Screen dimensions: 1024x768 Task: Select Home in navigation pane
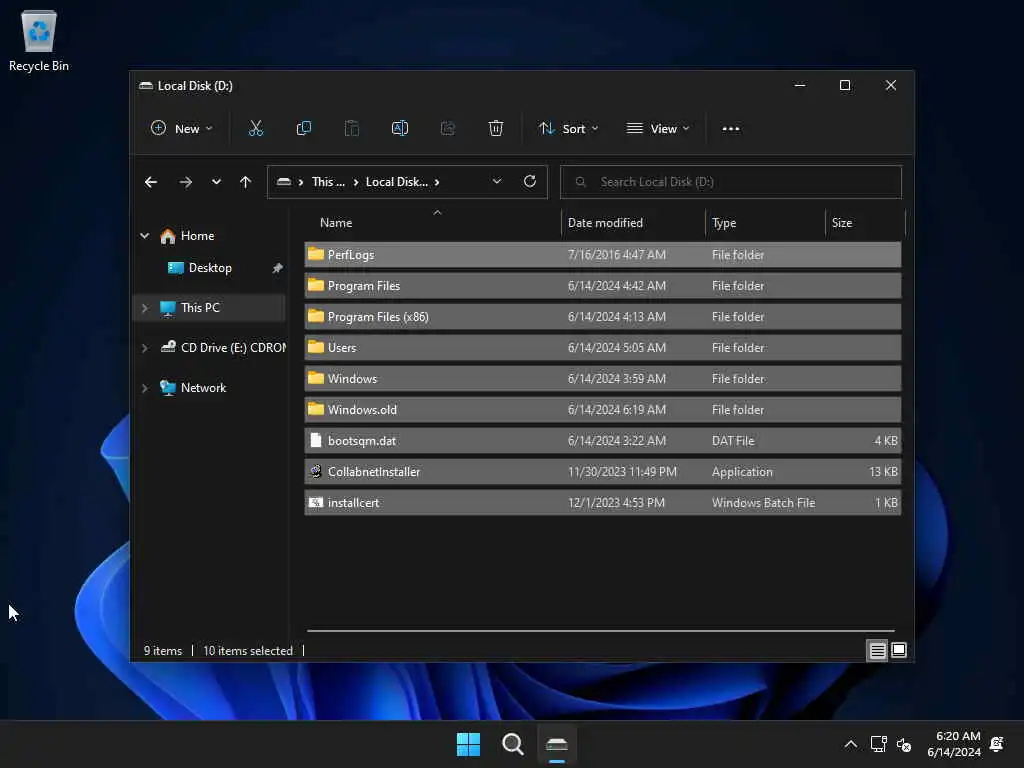[x=197, y=236]
